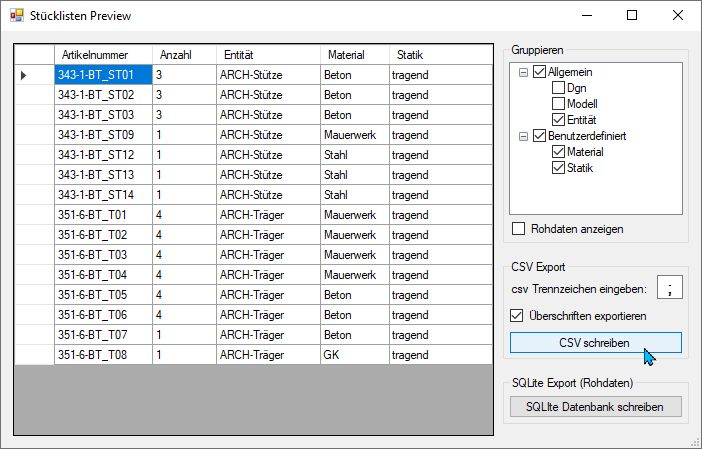This screenshot has width=702, height=449.
Task: Click the row selector arrow of first row
Action: coord(24,75)
